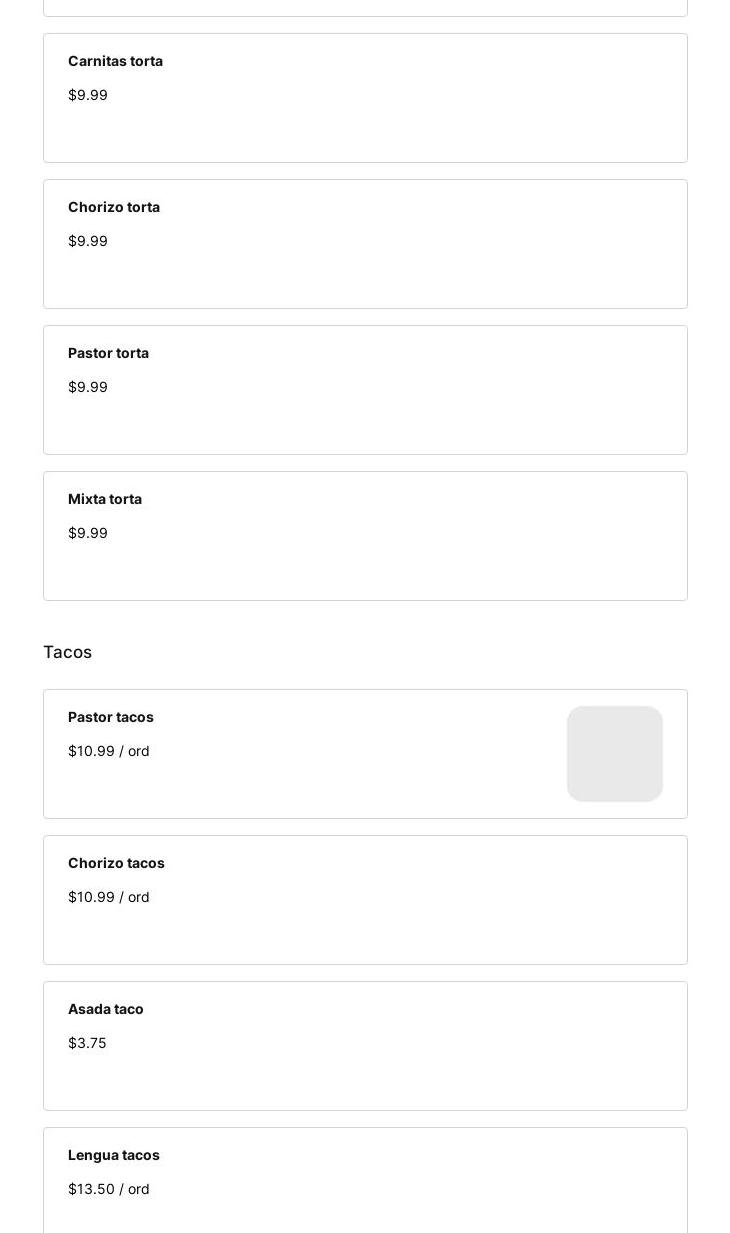Click the Pastor torta item name

tap(108, 353)
